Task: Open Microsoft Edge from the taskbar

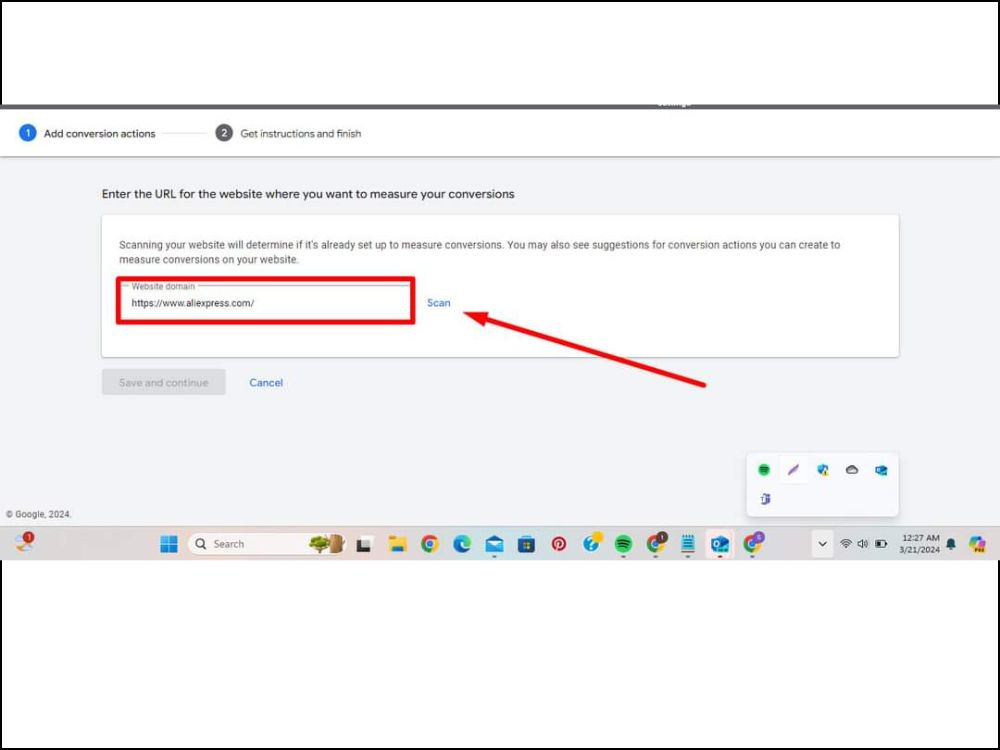Action: (462, 544)
